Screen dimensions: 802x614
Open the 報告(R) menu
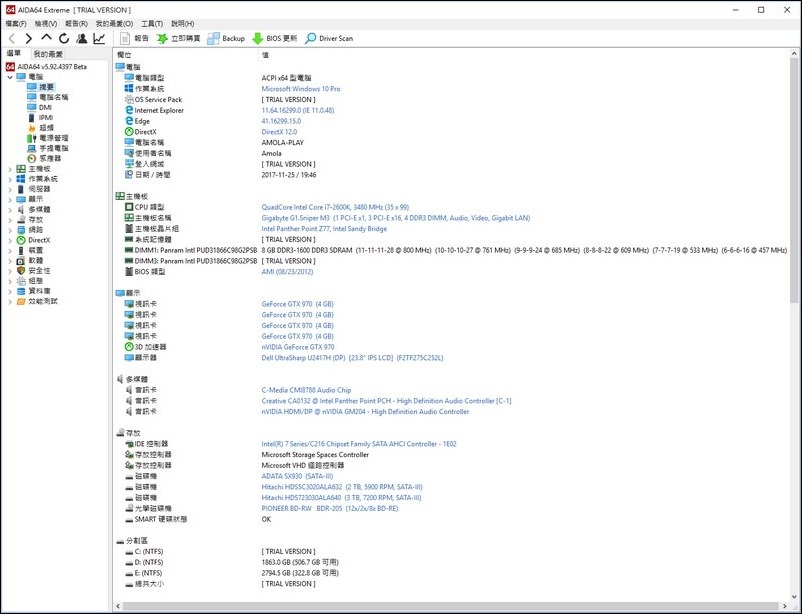pos(76,24)
